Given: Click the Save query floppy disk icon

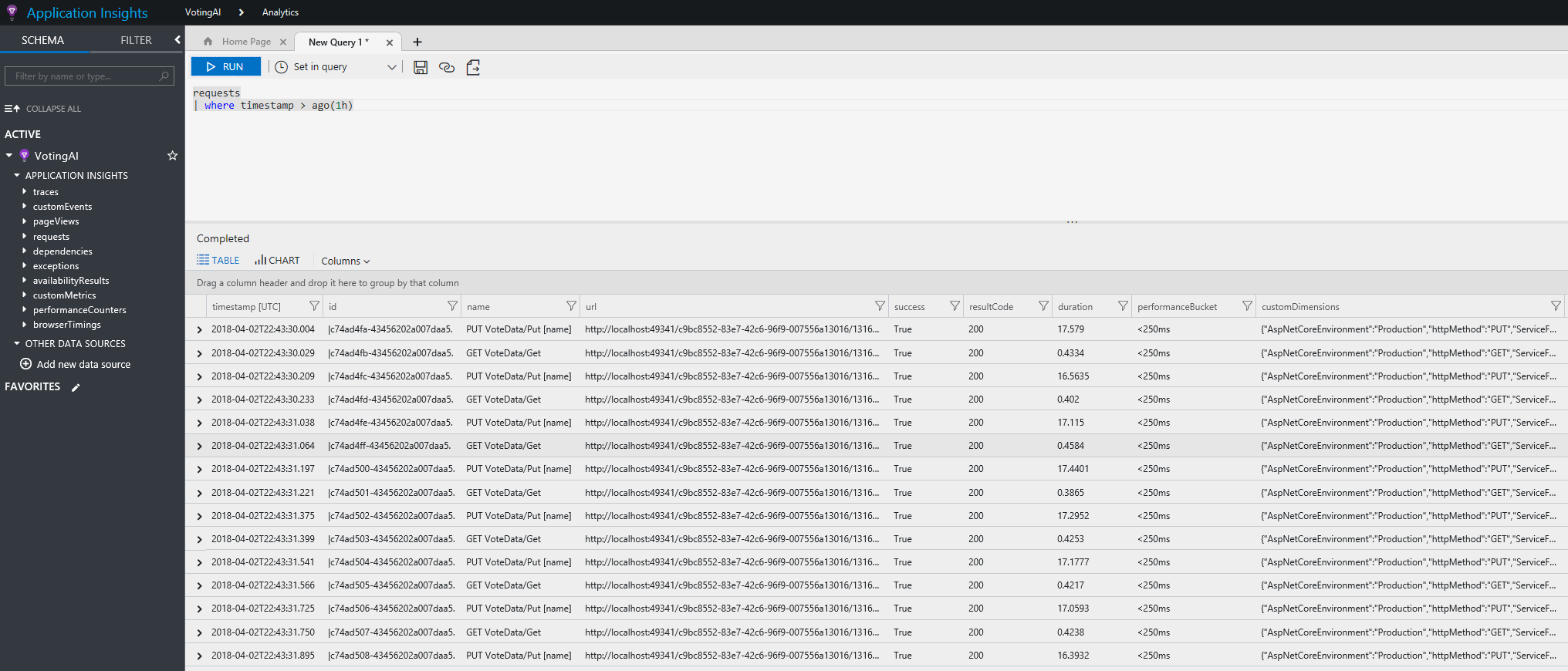Looking at the screenshot, I should click(421, 67).
